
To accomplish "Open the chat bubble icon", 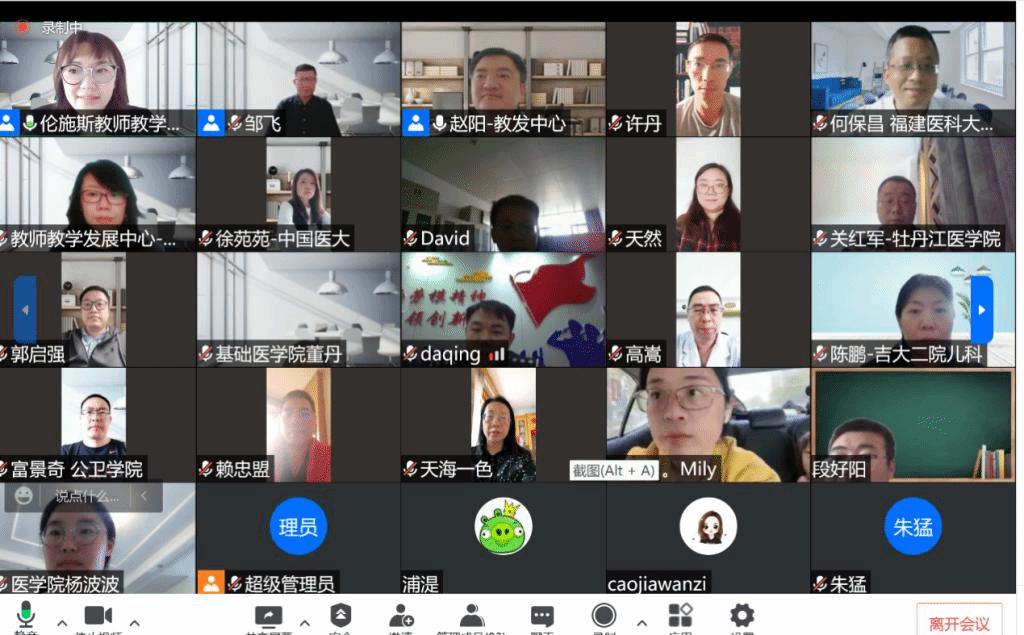I will 542,616.
